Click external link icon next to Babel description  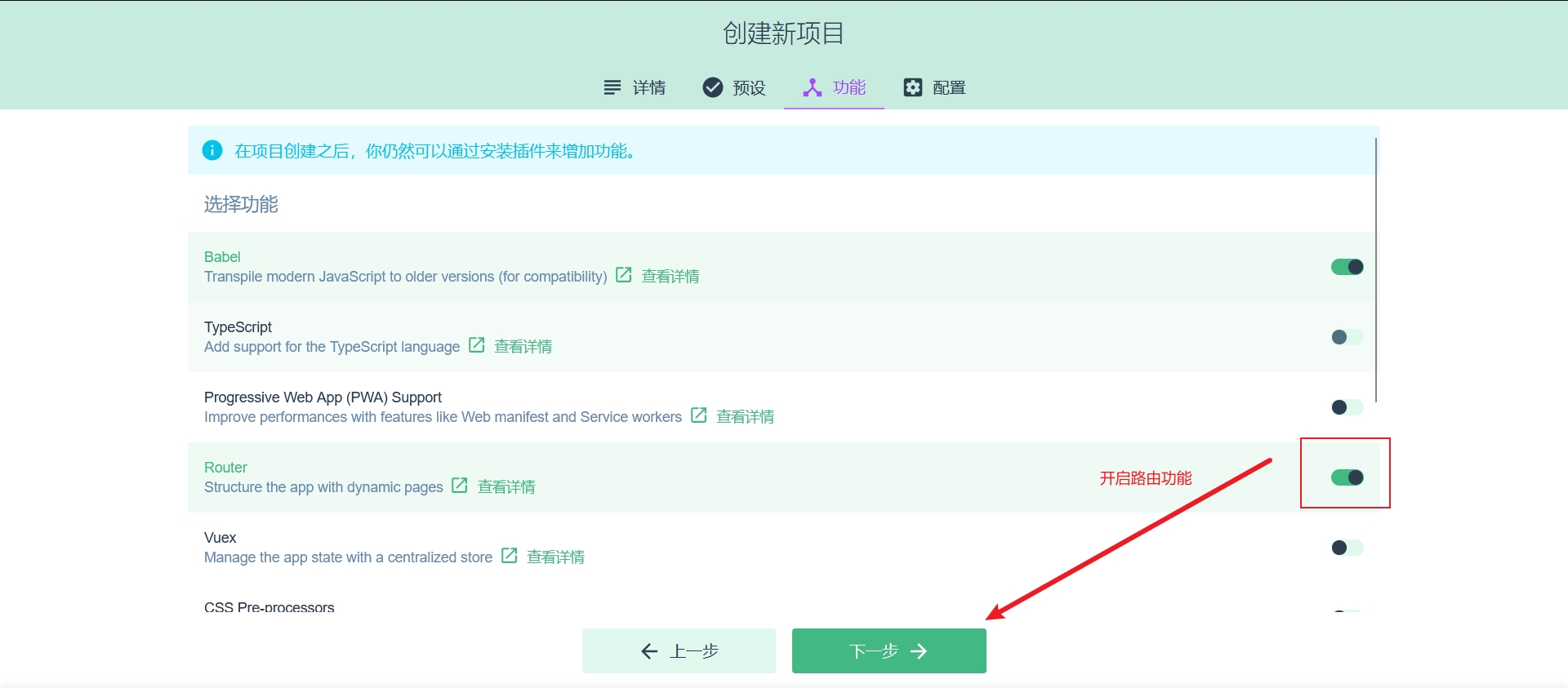[x=623, y=275]
